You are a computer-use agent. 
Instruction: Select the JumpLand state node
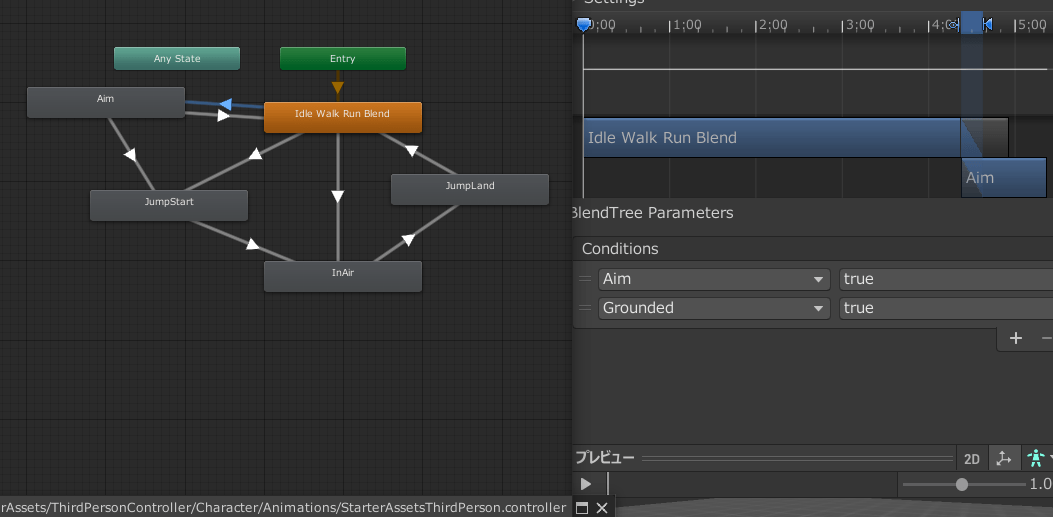(x=469, y=189)
